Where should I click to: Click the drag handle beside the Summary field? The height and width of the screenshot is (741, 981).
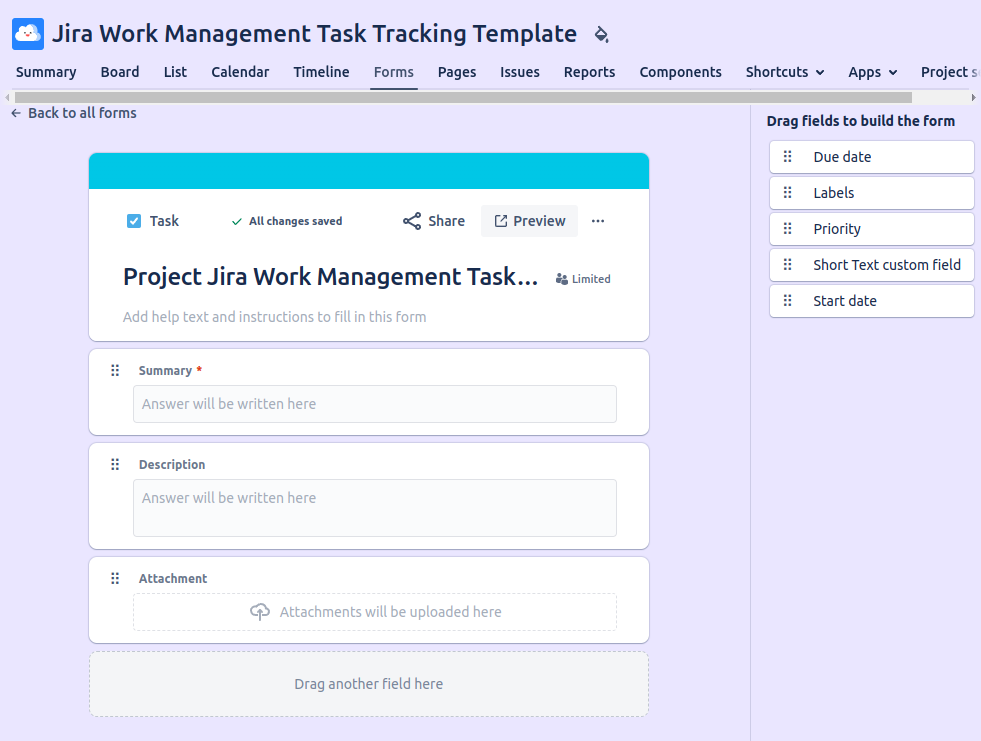(x=115, y=370)
